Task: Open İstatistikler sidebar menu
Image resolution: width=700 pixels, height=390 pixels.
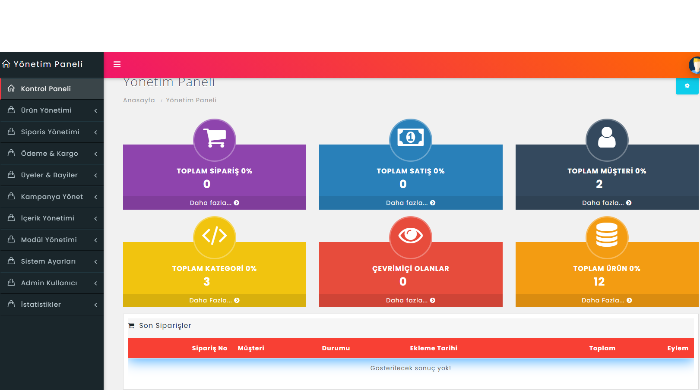Action: coord(52,304)
